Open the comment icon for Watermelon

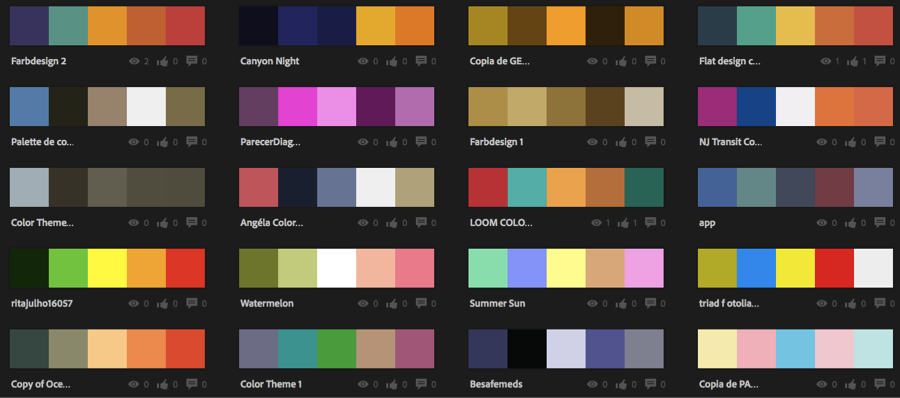421,303
